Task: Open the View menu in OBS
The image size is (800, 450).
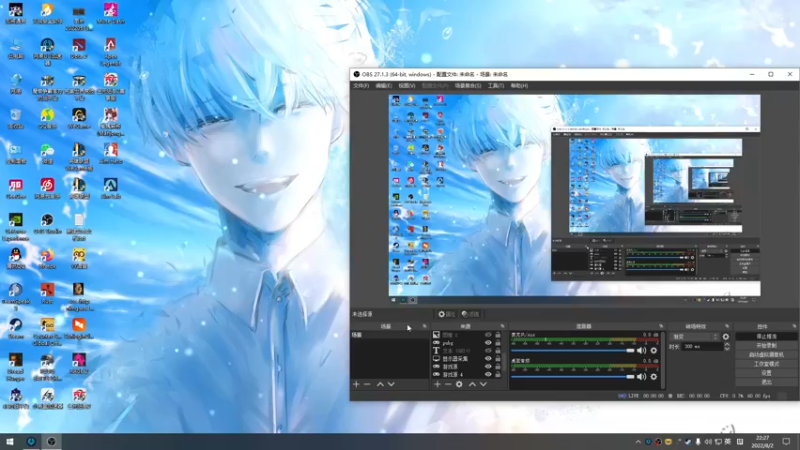Action: click(407, 86)
